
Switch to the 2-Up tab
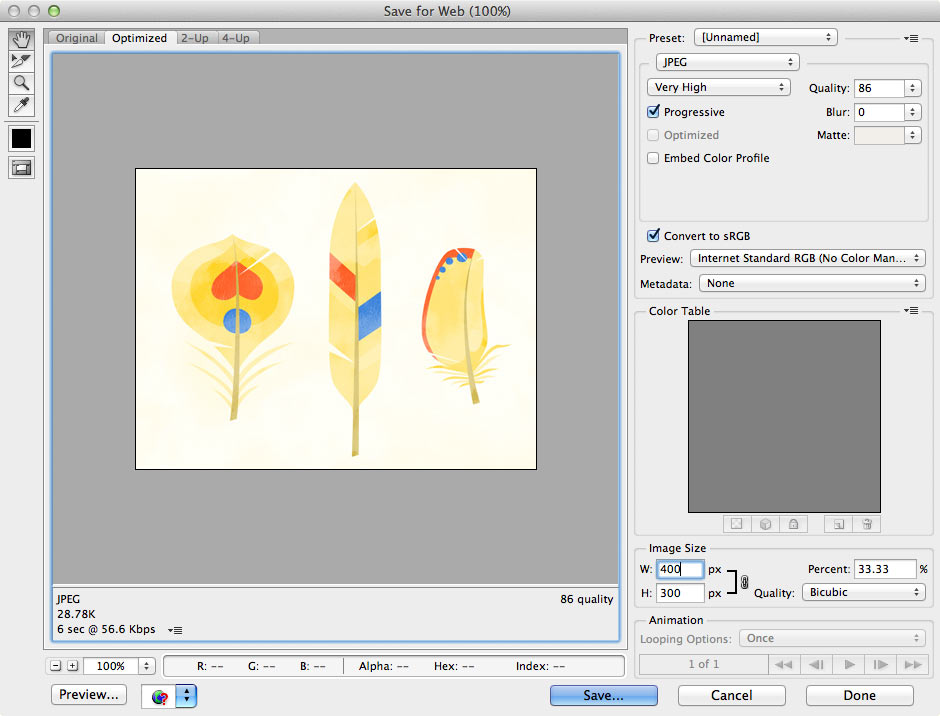pos(195,38)
